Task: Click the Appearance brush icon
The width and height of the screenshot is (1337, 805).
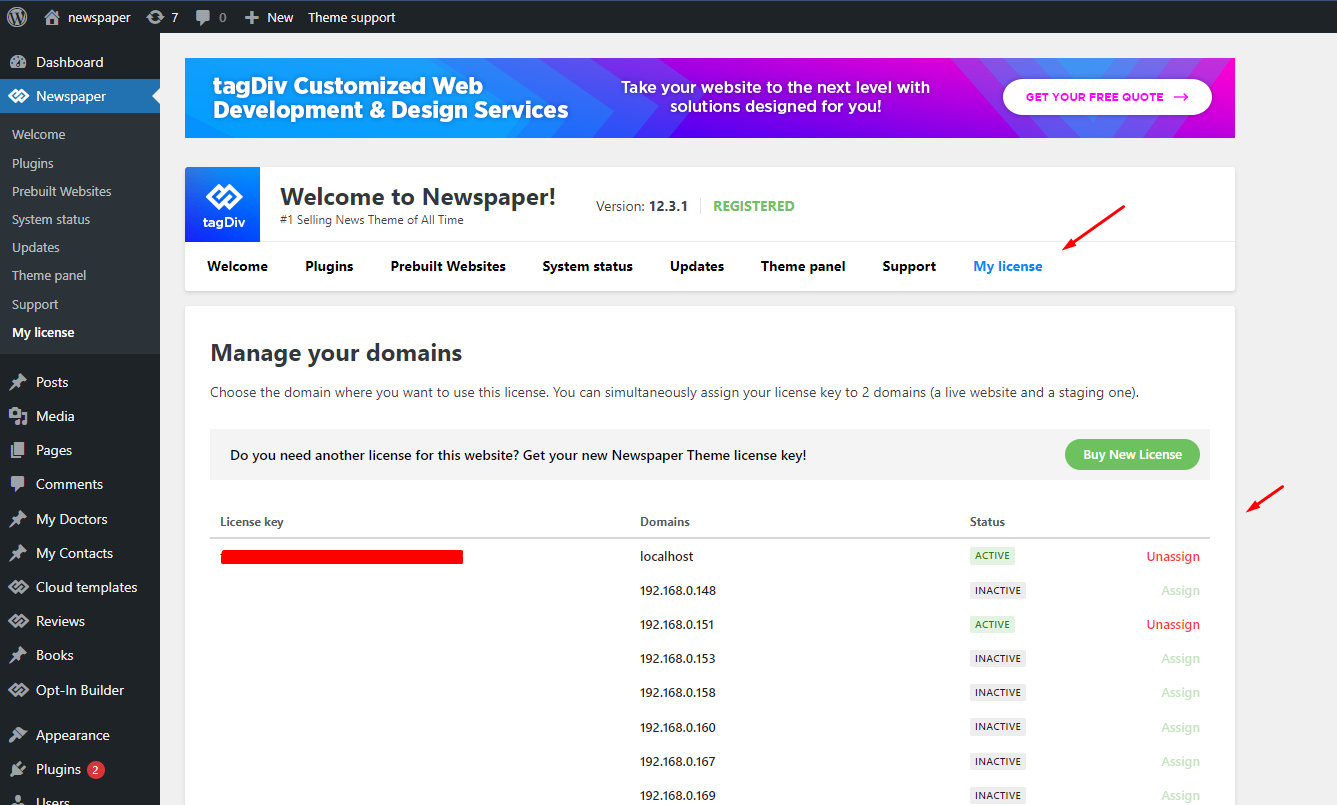Action: click(x=18, y=735)
